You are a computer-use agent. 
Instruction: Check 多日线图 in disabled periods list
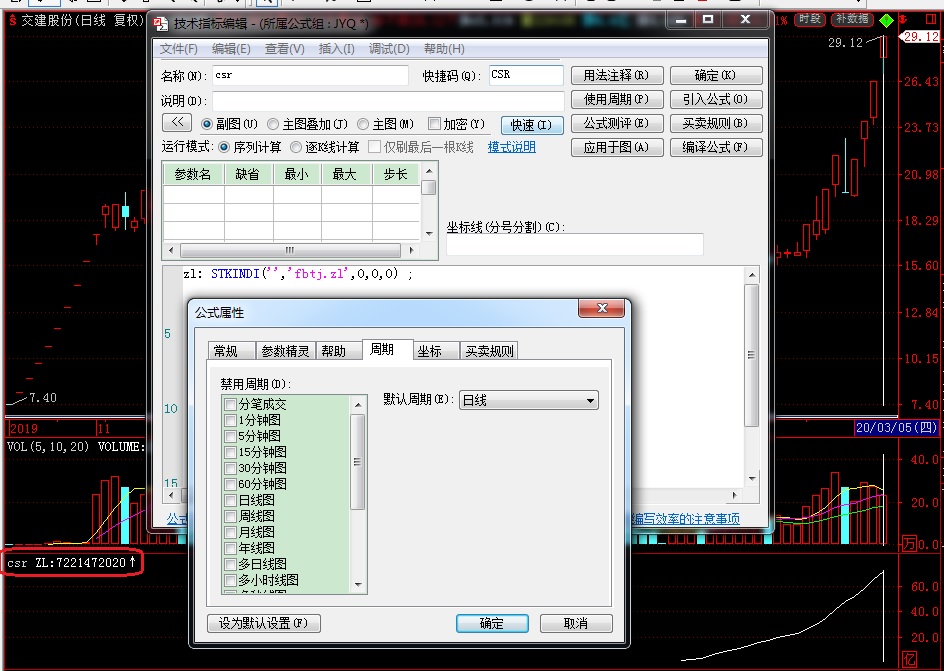(230, 564)
